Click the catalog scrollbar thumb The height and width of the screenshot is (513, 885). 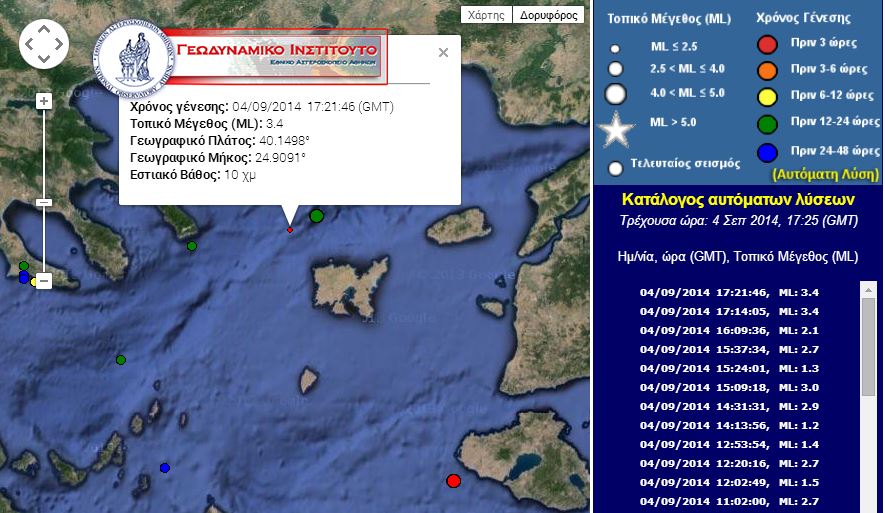tap(868, 347)
